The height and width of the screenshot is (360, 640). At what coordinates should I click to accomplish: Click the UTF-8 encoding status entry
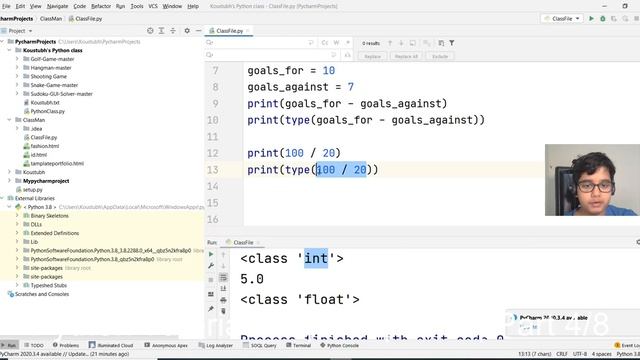point(580,354)
